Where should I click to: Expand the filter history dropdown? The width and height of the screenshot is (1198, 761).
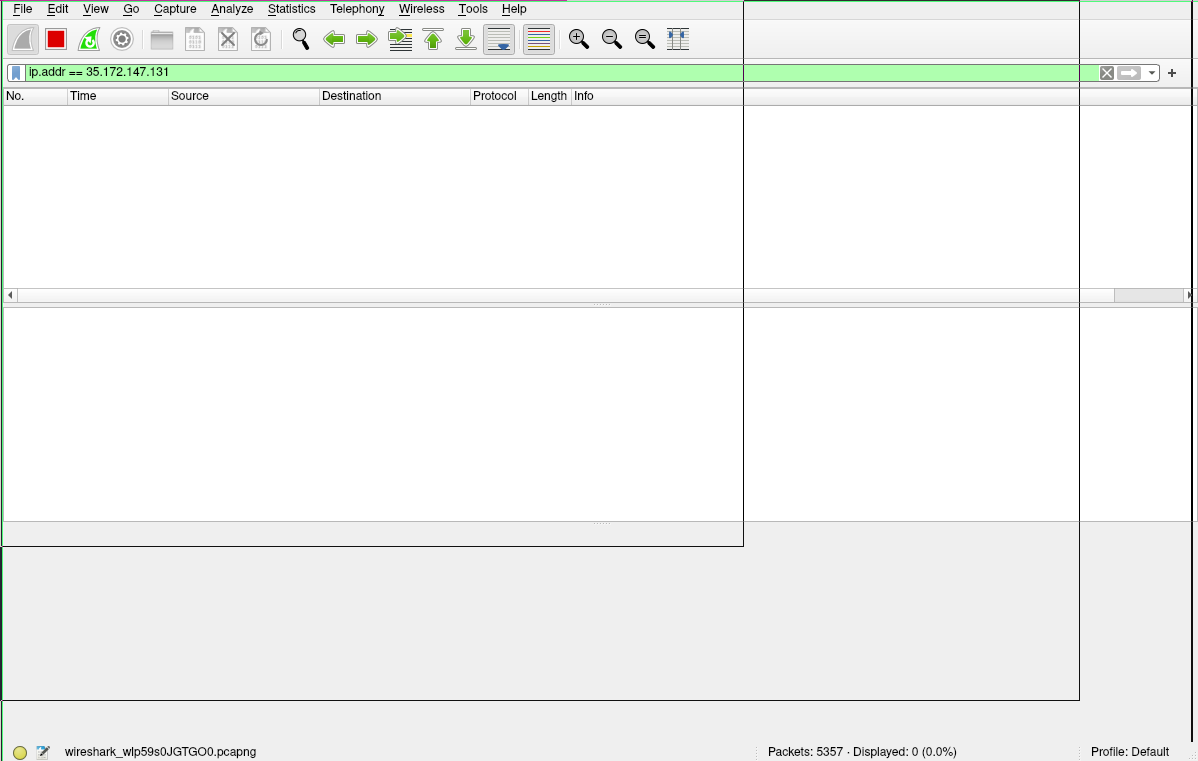pos(1152,72)
